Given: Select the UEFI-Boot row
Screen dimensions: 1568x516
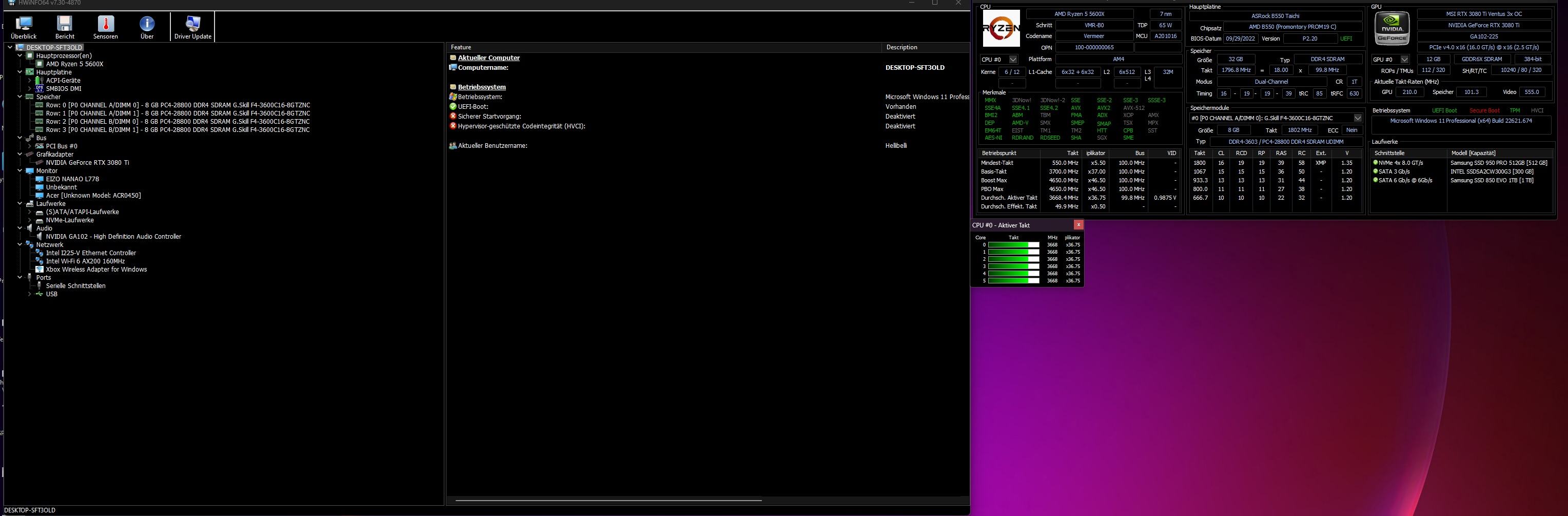Looking at the screenshot, I should (x=709, y=107).
